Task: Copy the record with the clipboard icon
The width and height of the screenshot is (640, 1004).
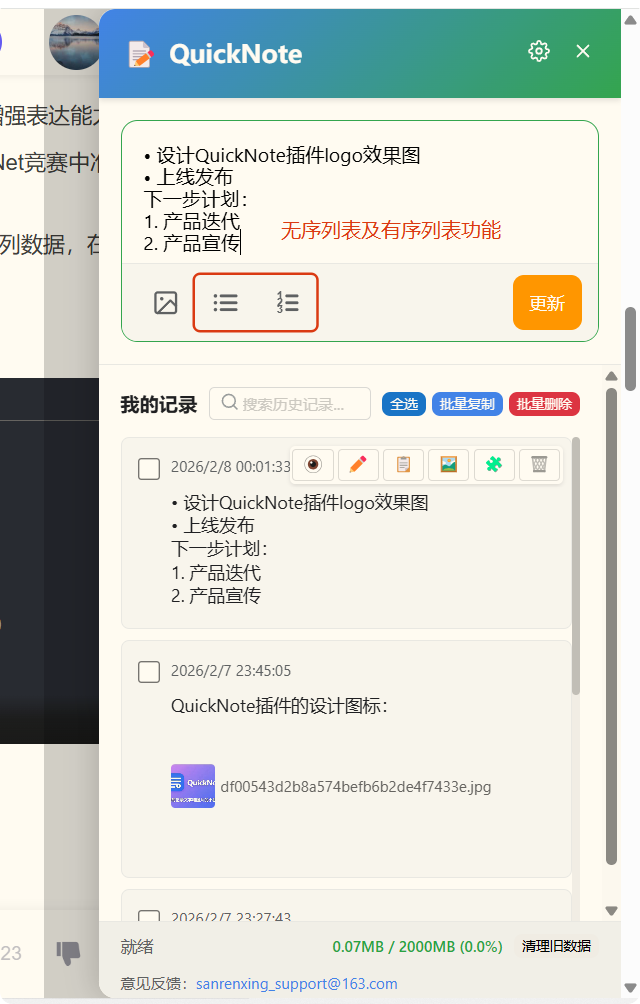Action: pyautogui.click(x=403, y=464)
